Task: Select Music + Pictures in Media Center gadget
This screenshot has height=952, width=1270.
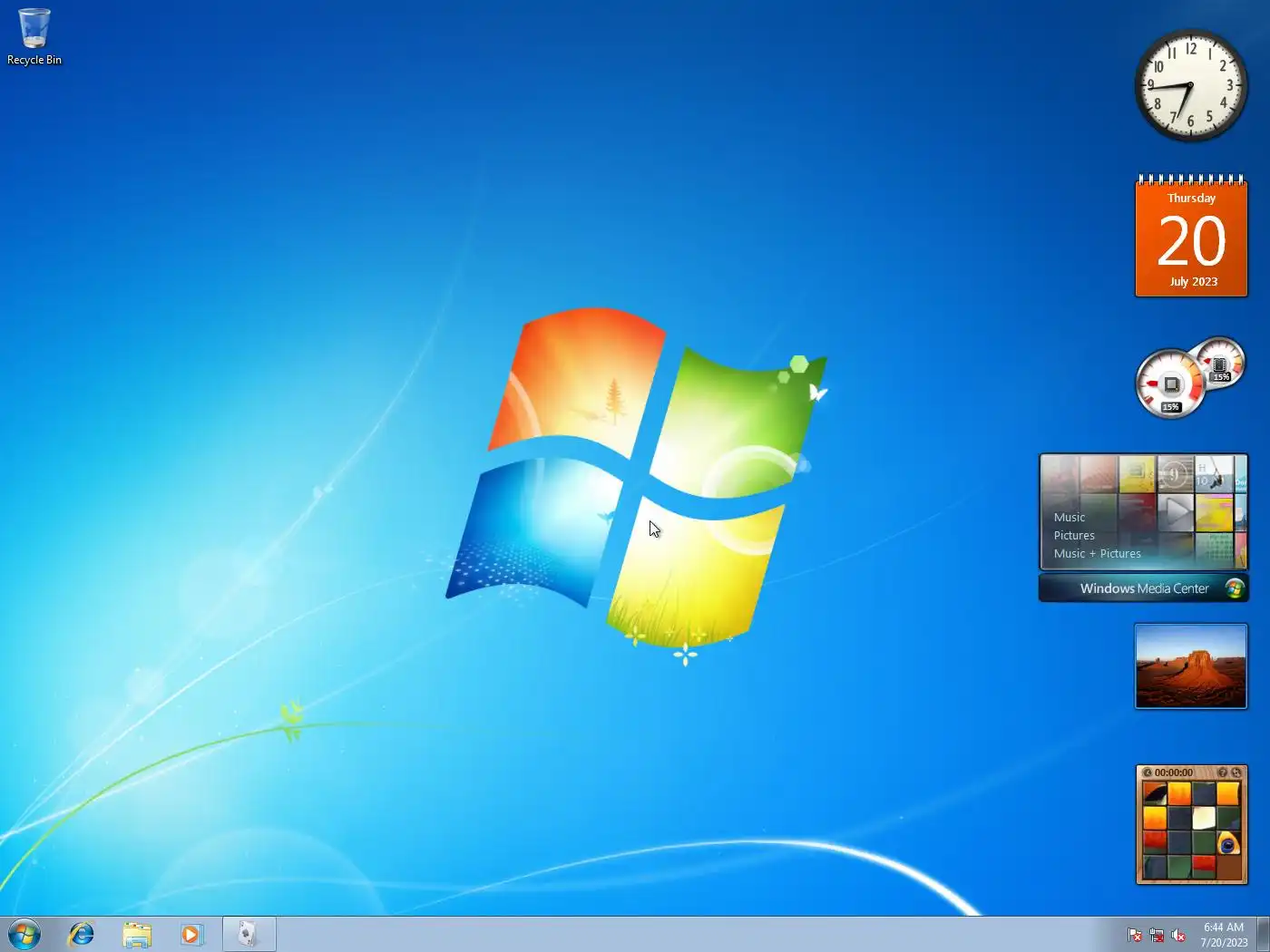Action: pos(1098,554)
